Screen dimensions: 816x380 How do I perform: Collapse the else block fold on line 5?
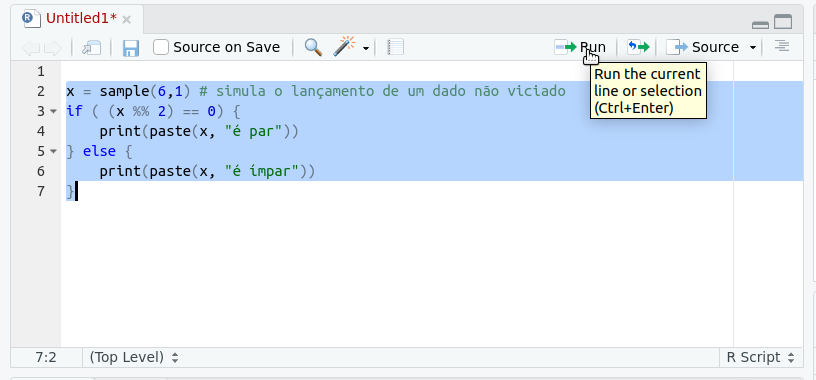point(53,151)
